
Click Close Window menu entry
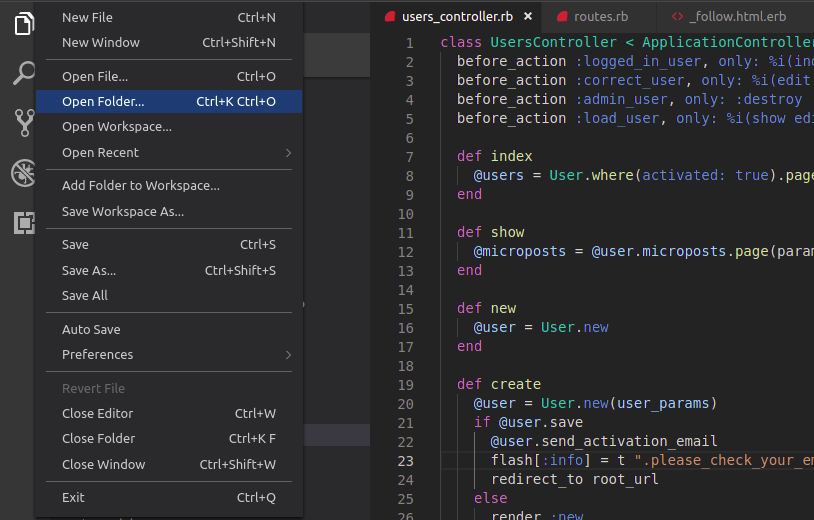169,464
